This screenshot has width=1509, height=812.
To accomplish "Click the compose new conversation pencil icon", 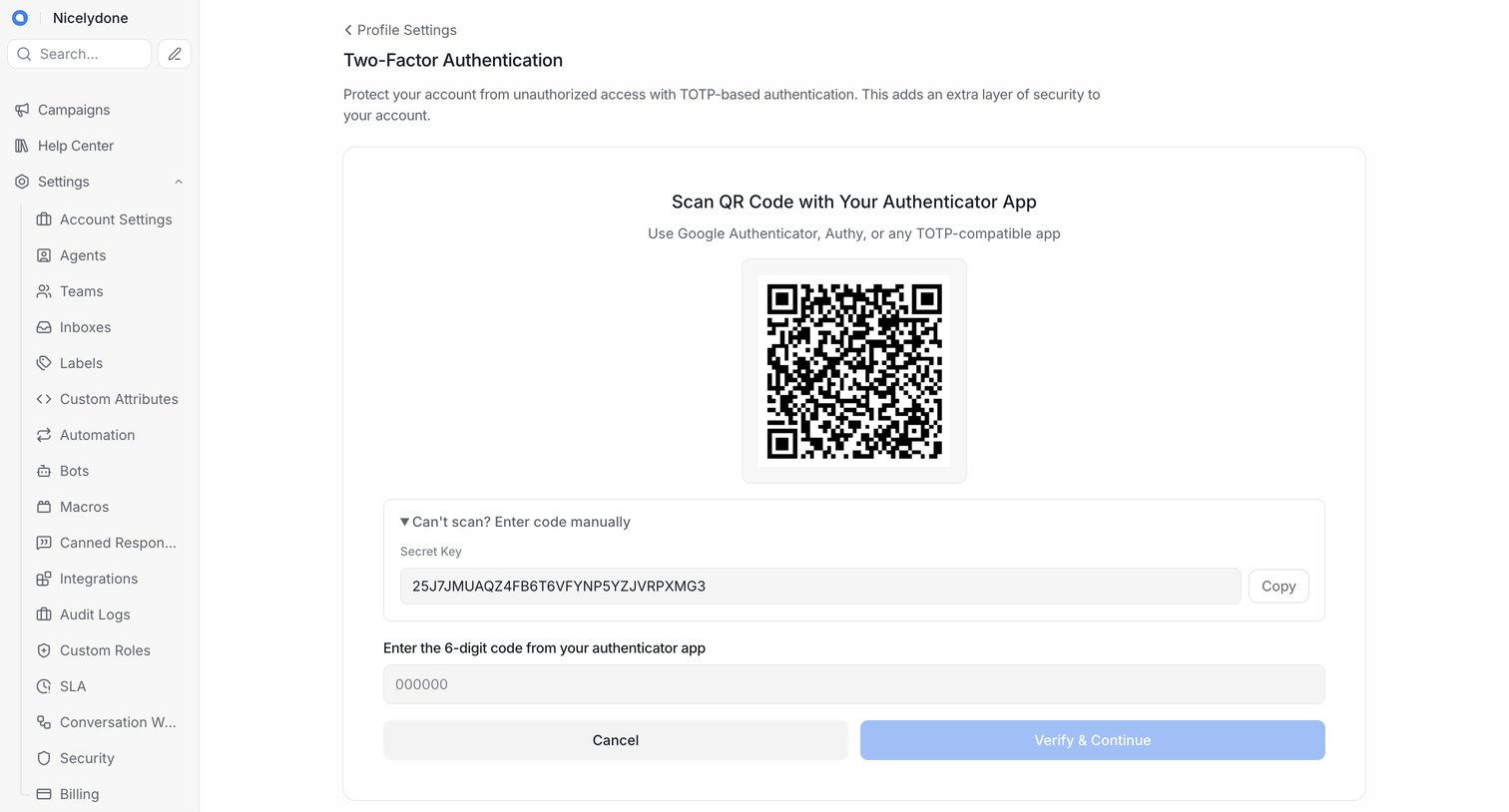I will coord(175,54).
